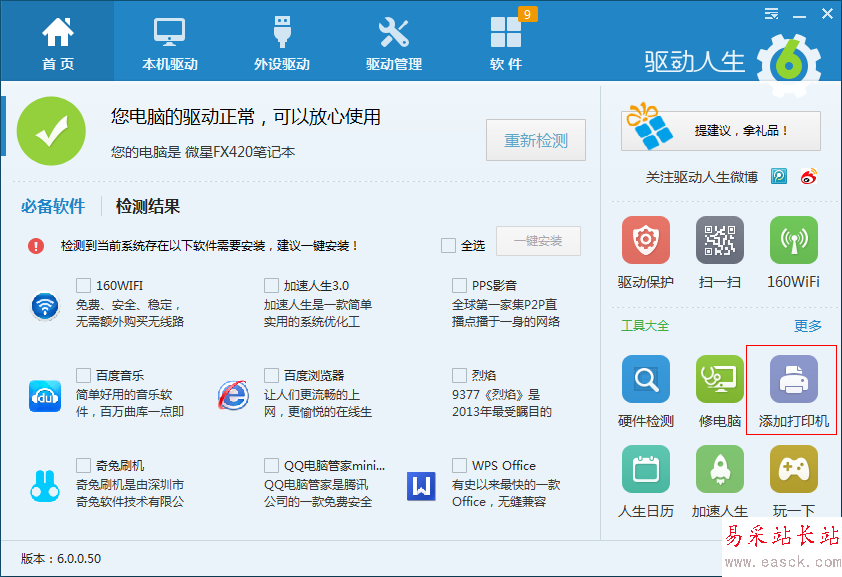Screen dimensions: 842x577
Task: Open 添加打印机 printer tool
Action: point(794,379)
